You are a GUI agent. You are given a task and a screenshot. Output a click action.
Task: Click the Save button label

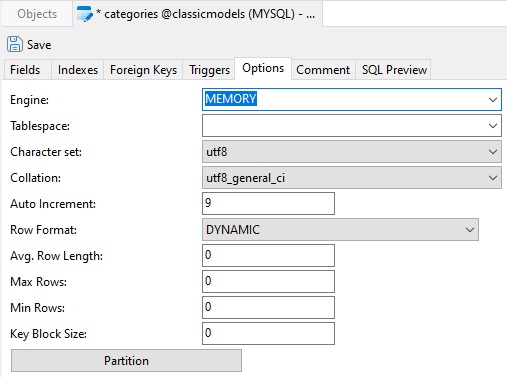pyautogui.click(x=39, y=45)
